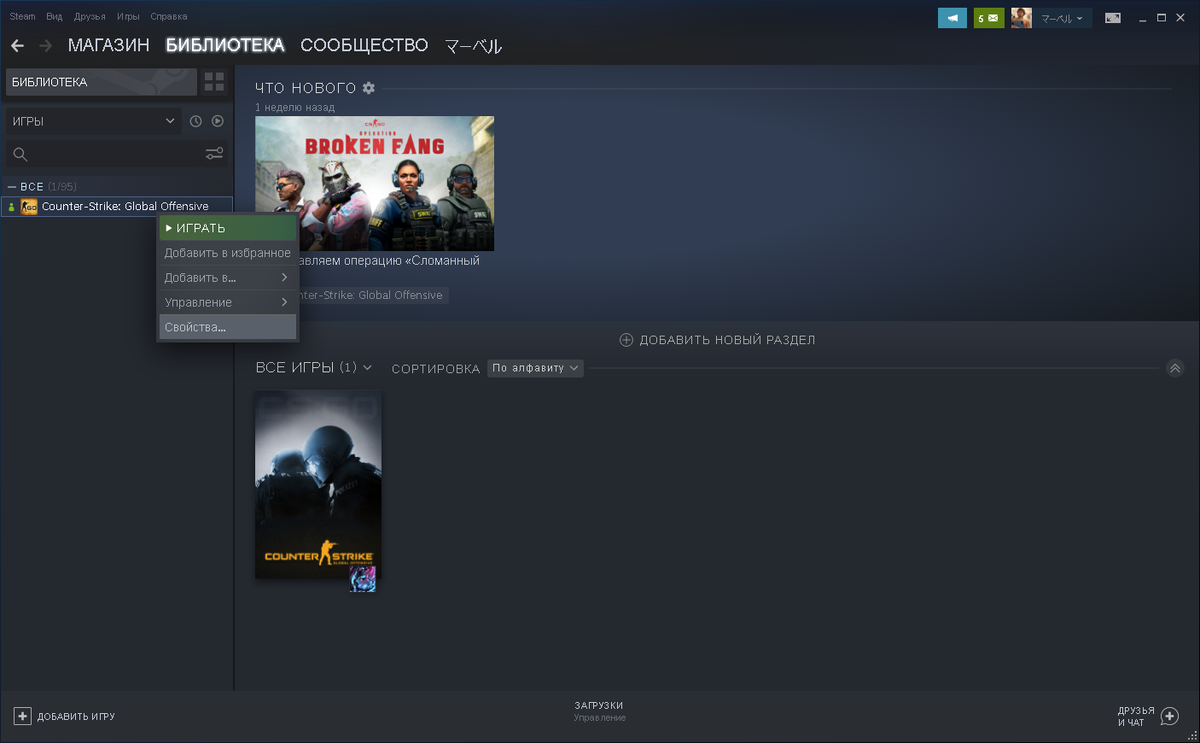The width and height of the screenshot is (1200, 743).
Task: Select Свойства... in context menu
Action: [x=227, y=327]
